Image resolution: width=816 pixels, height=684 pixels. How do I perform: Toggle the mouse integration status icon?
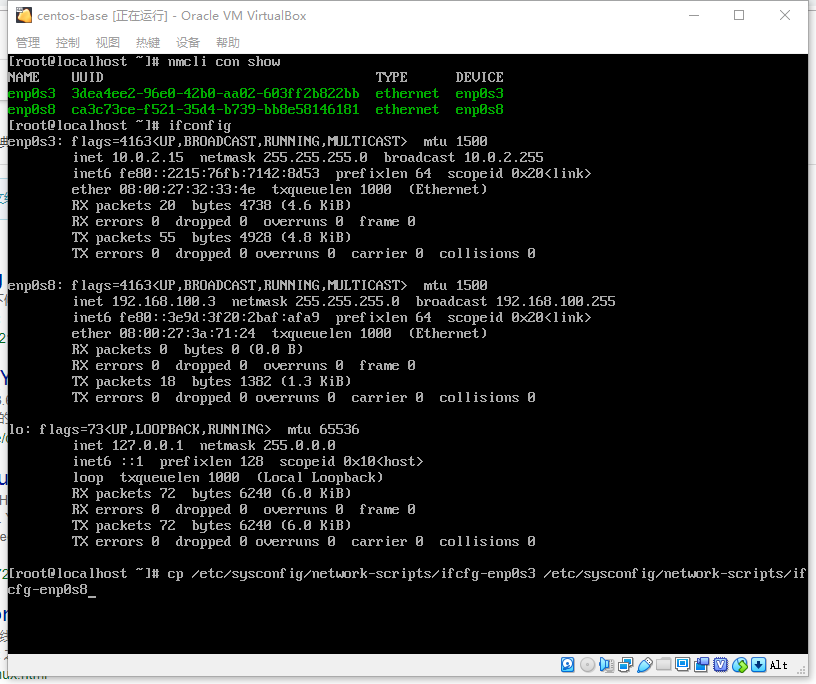point(739,665)
